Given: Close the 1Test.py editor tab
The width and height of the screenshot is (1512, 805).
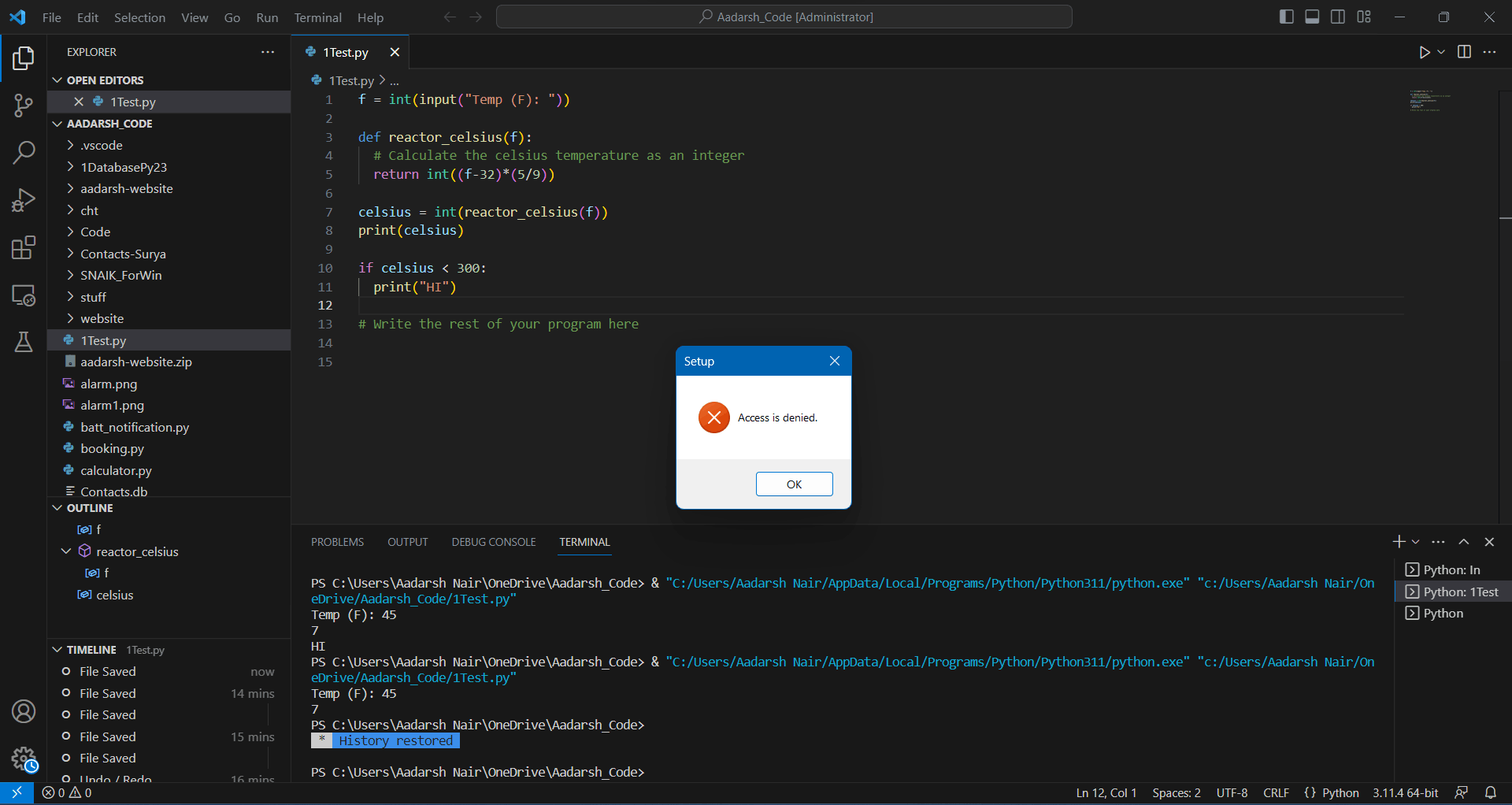Looking at the screenshot, I should point(395,52).
